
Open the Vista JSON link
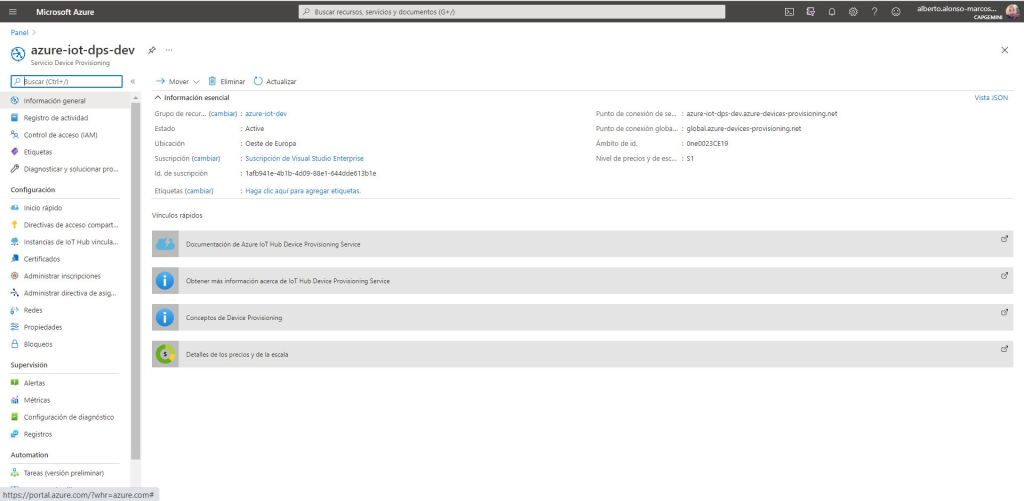tap(990, 97)
